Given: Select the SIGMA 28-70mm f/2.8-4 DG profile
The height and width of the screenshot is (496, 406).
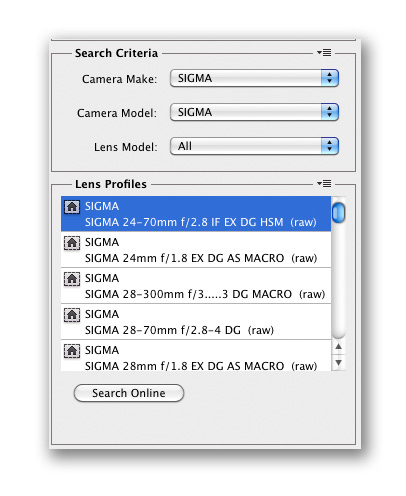Looking at the screenshot, I should point(196,322).
